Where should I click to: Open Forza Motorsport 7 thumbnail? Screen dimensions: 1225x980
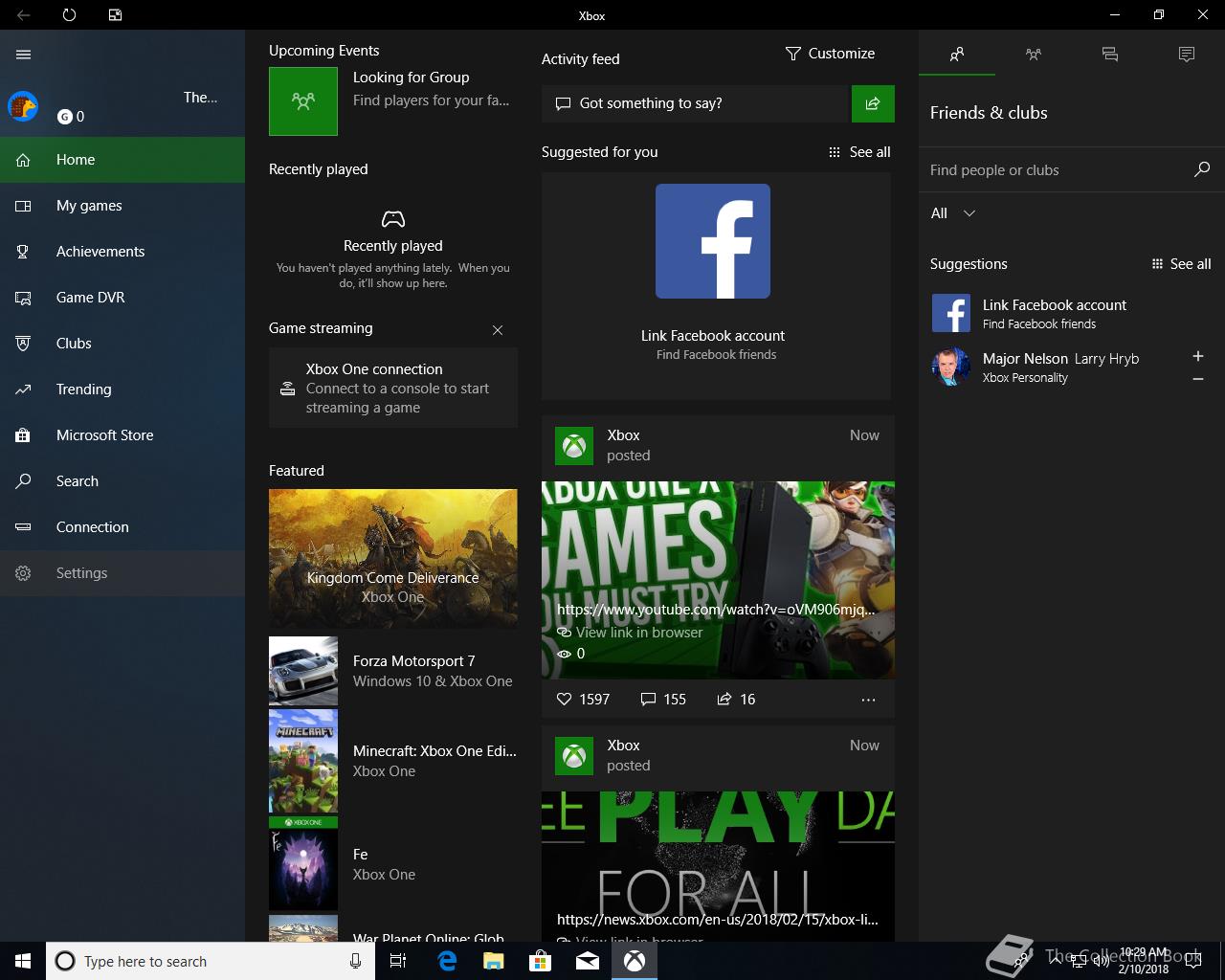[303, 671]
